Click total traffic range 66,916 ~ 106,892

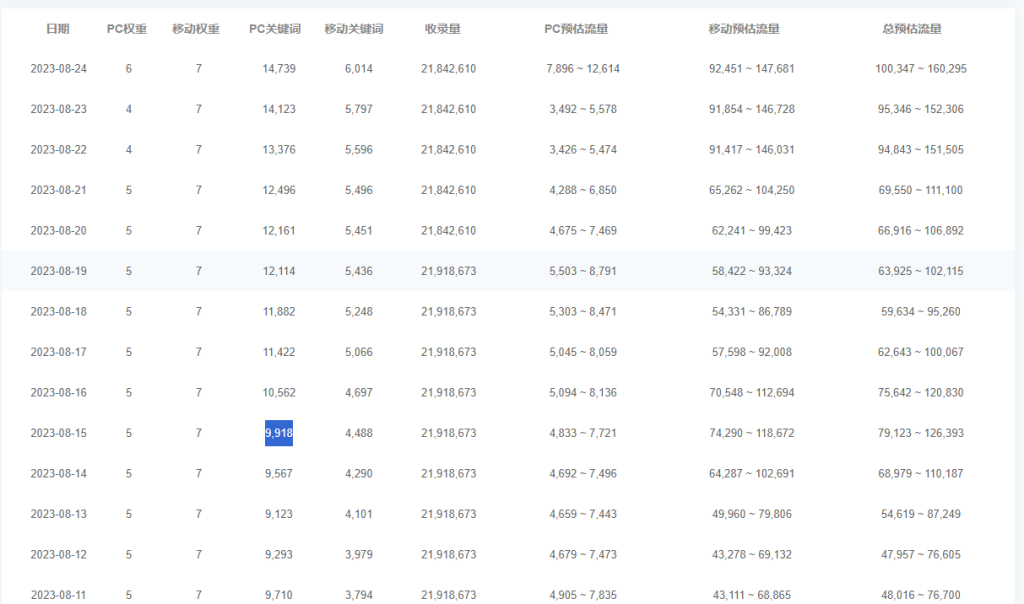(x=921, y=230)
